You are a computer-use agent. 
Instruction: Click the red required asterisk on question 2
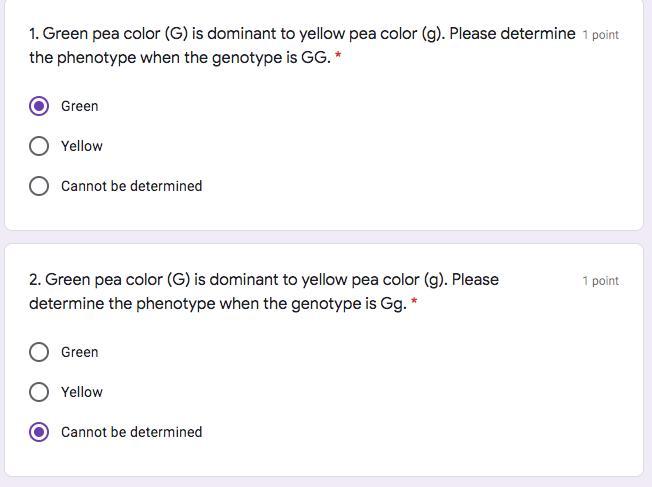(414, 303)
